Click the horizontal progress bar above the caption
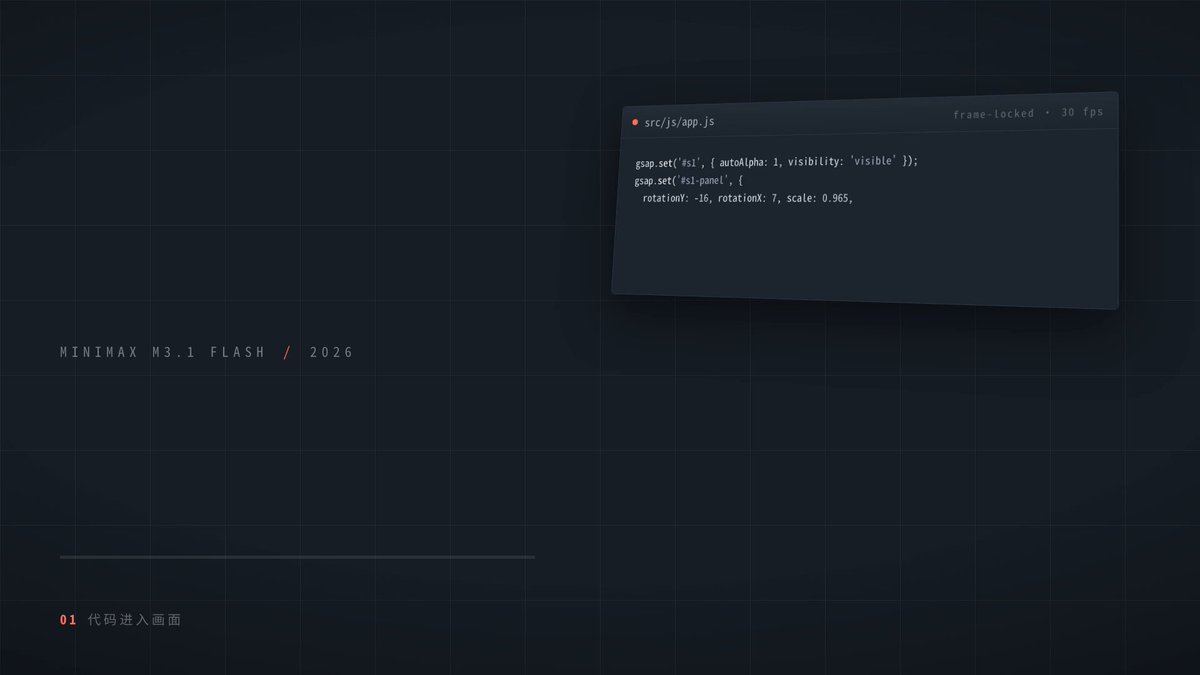 (297, 557)
